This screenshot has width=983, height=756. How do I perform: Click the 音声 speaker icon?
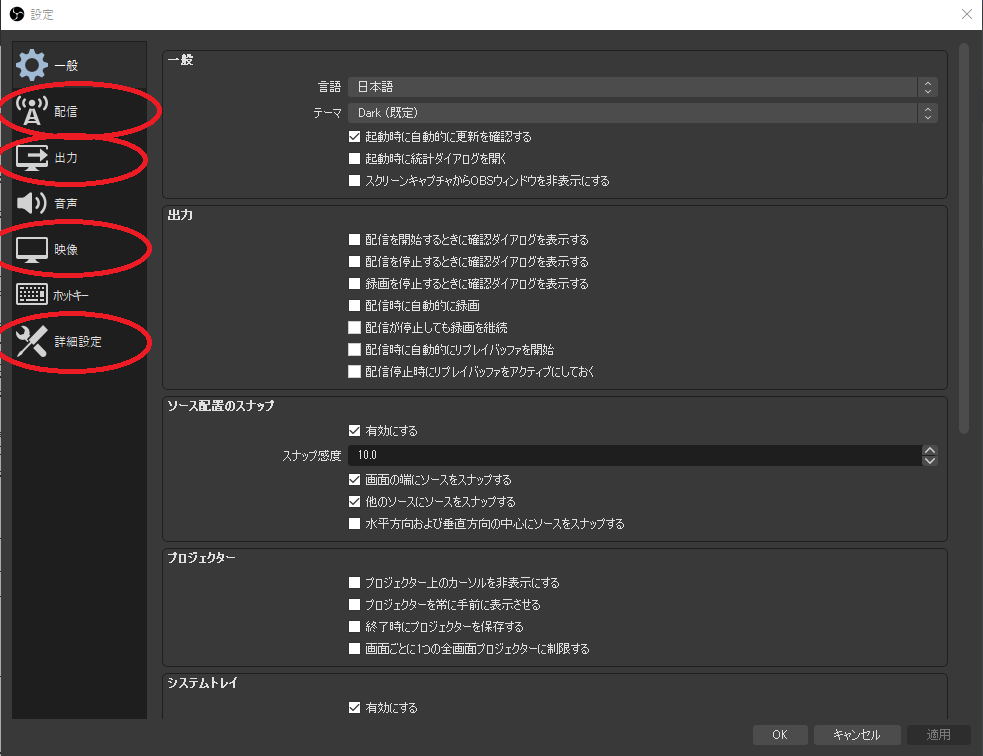tap(31, 203)
